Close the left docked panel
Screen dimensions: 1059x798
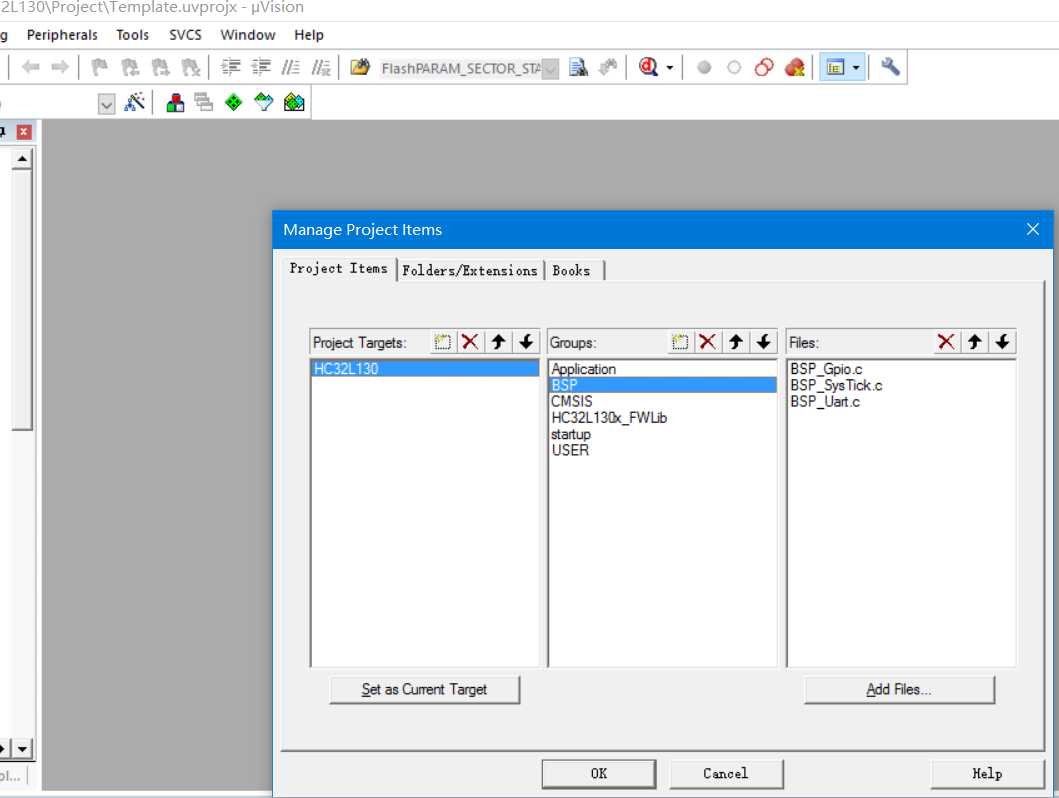(x=24, y=132)
